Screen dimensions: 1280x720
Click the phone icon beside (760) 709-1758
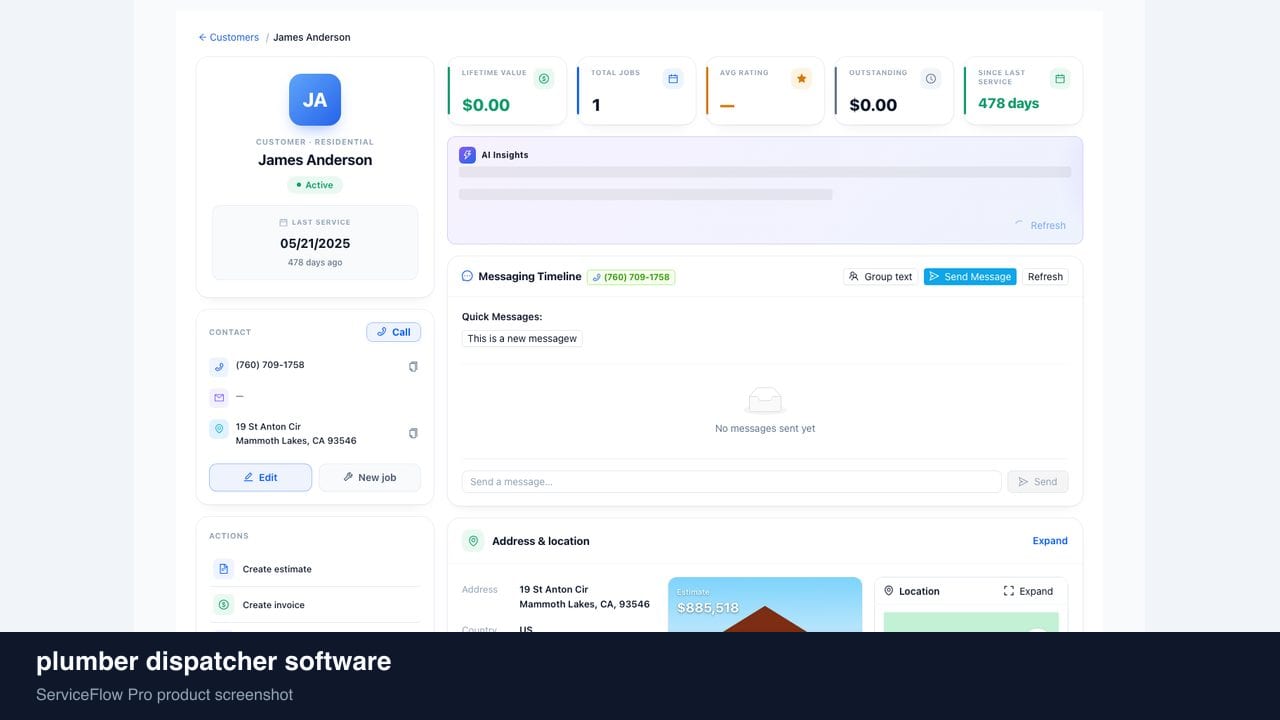point(219,367)
